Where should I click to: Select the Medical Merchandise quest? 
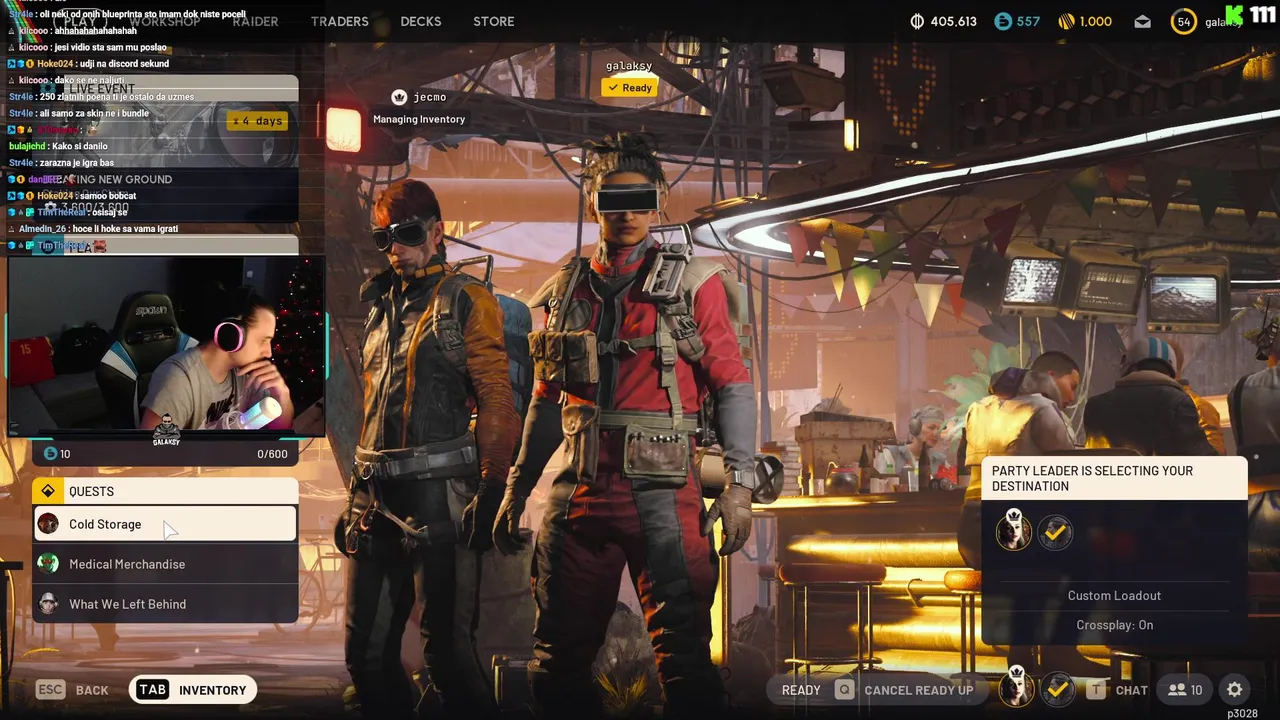click(x=165, y=564)
